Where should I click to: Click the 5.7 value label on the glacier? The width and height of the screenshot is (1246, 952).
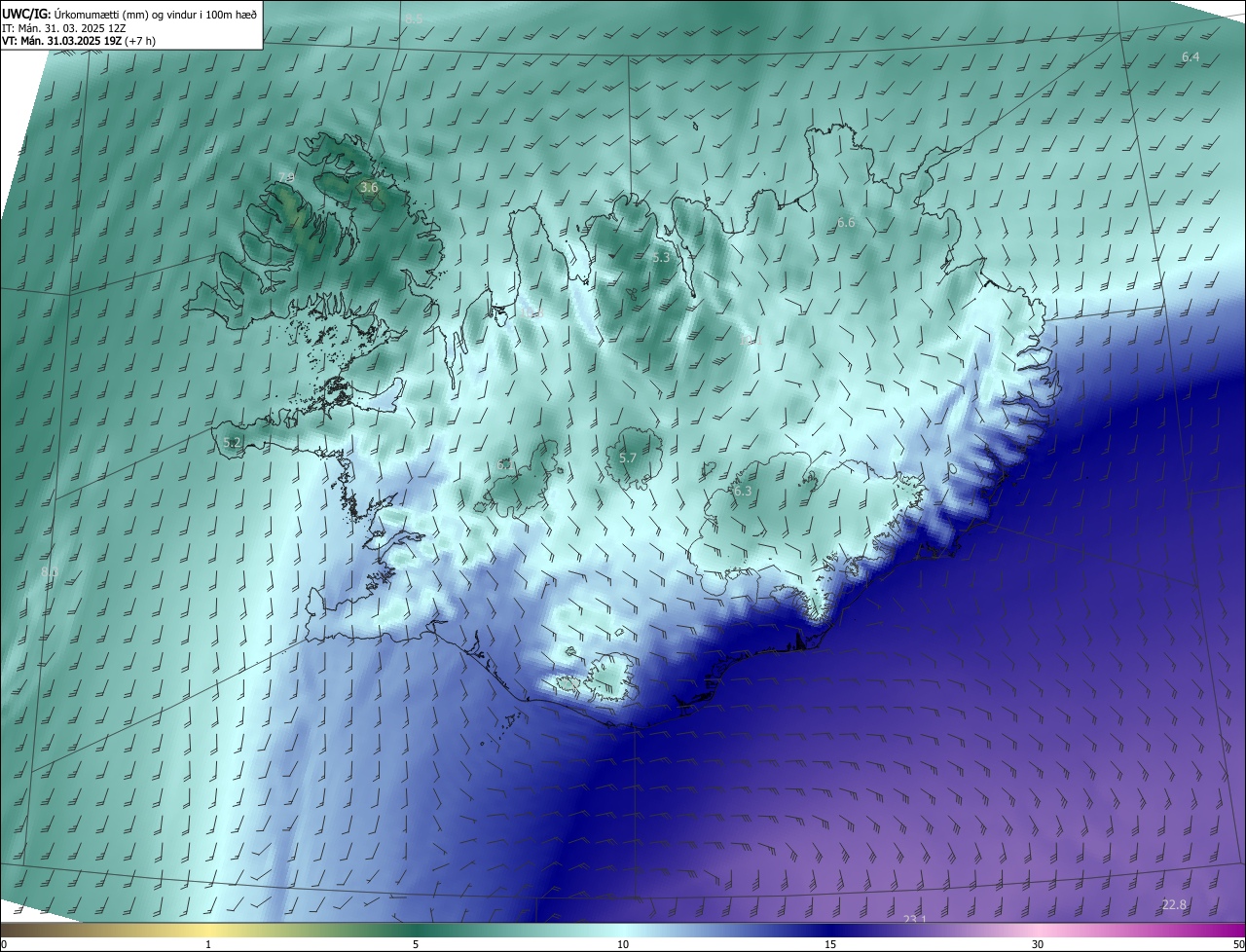(x=628, y=458)
